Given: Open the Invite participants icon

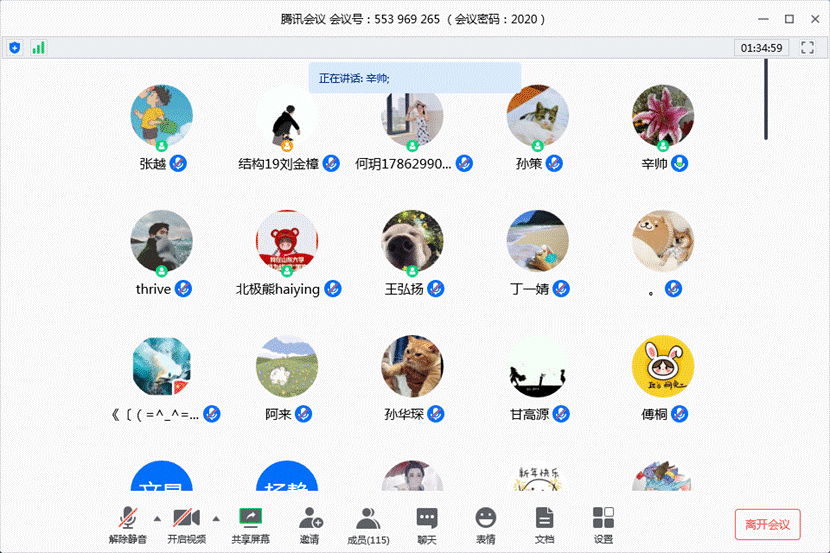Looking at the screenshot, I should pos(310,524).
